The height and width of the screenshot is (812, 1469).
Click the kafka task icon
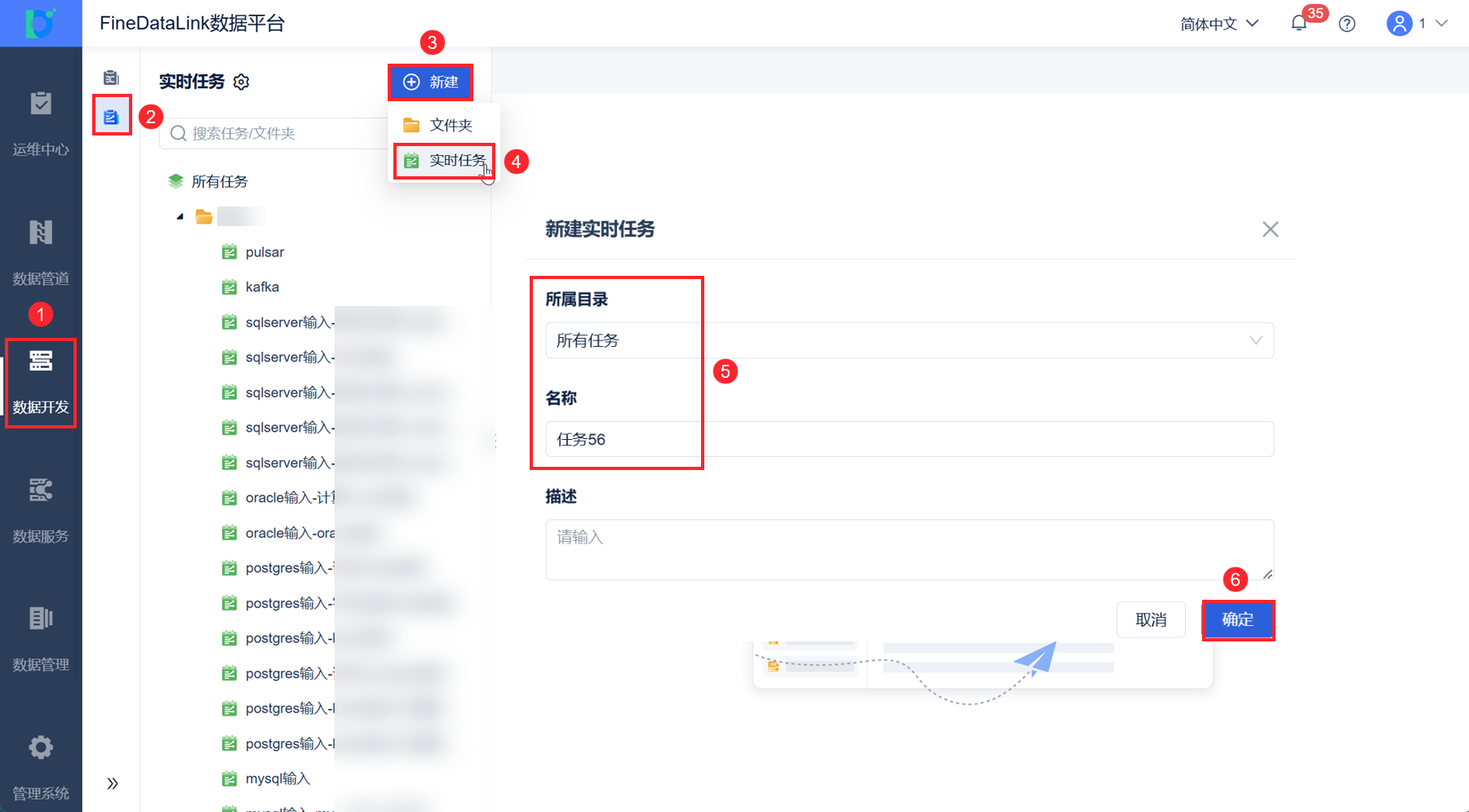click(x=229, y=287)
